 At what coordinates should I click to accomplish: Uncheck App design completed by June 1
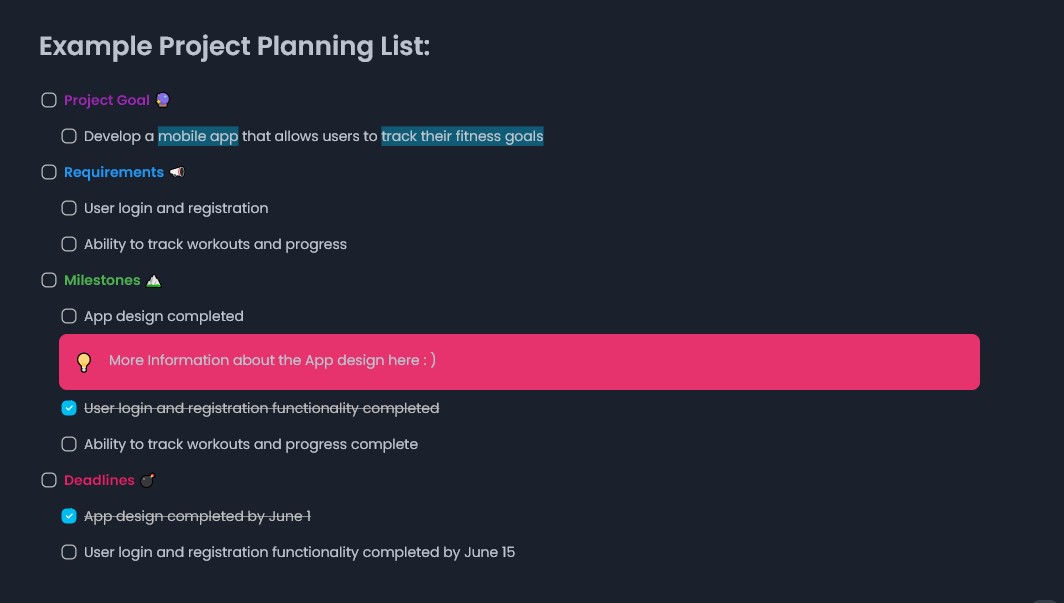[x=69, y=516]
